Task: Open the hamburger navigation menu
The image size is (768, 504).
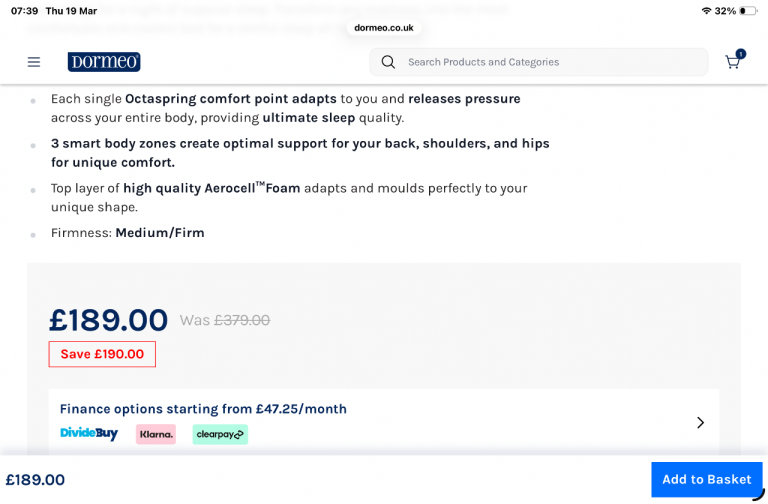Action: [x=34, y=62]
